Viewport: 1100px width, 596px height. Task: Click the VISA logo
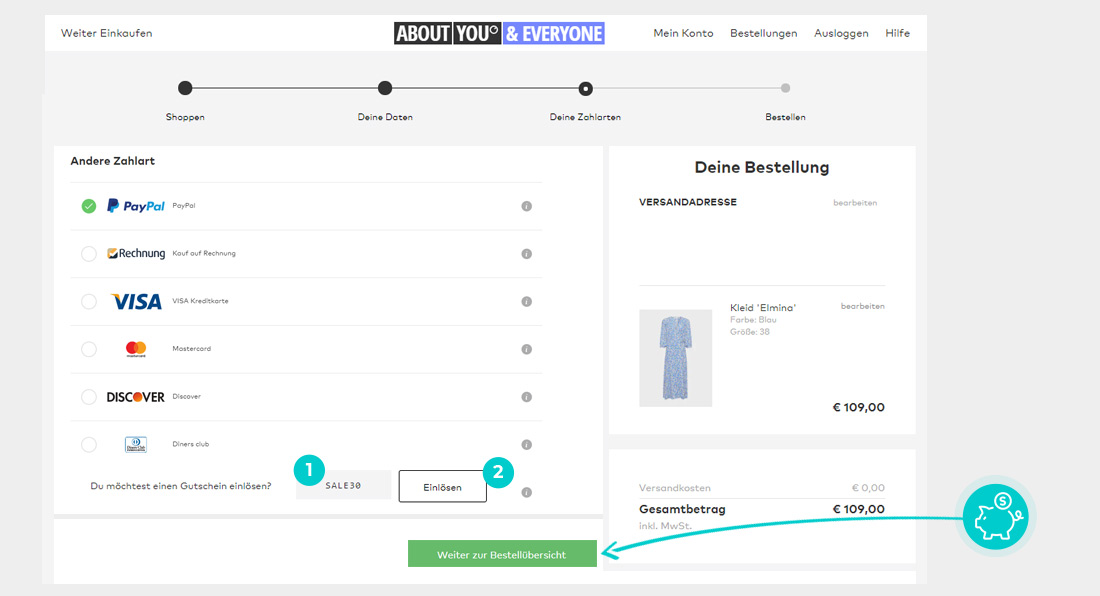tap(136, 302)
